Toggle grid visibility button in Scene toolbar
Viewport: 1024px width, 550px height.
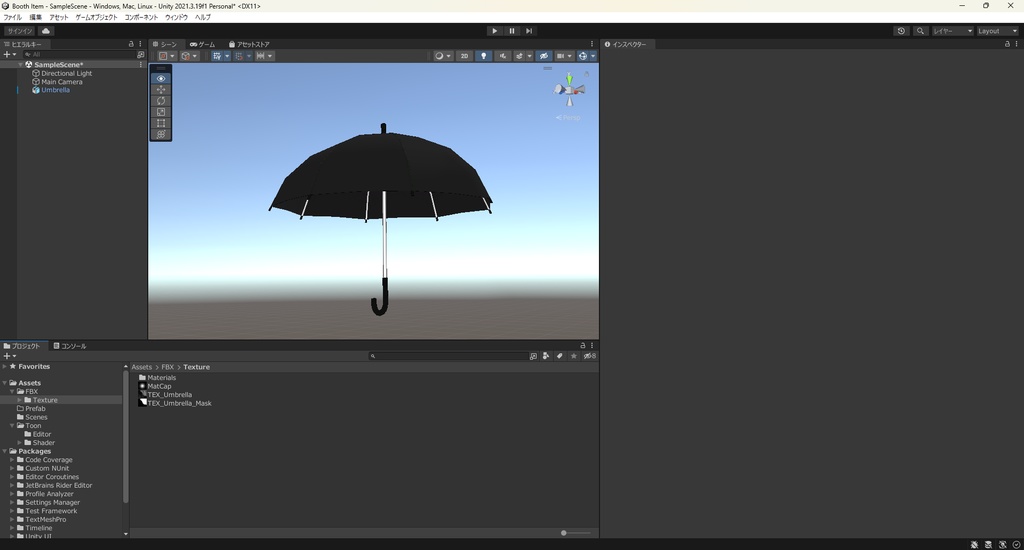(217, 56)
